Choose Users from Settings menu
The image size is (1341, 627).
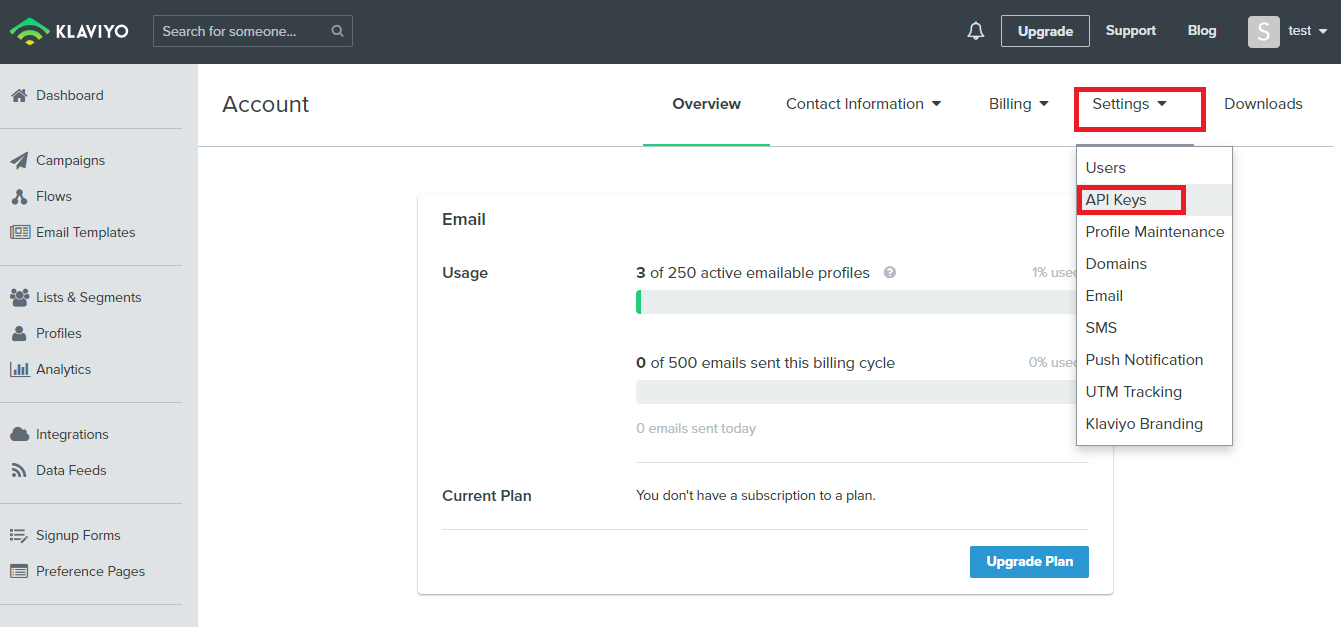pyautogui.click(x=1155, y=168)
